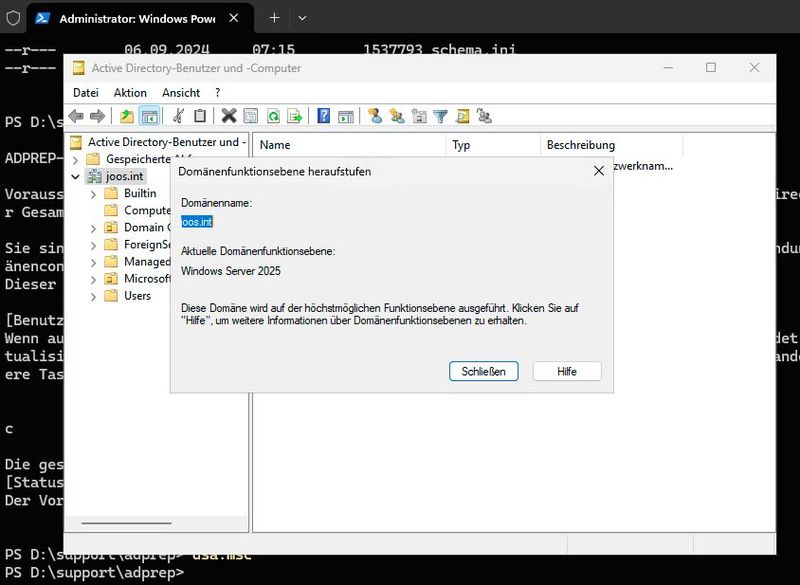Open the Ansicht menu
800x585 pixels.
point(181,92)
